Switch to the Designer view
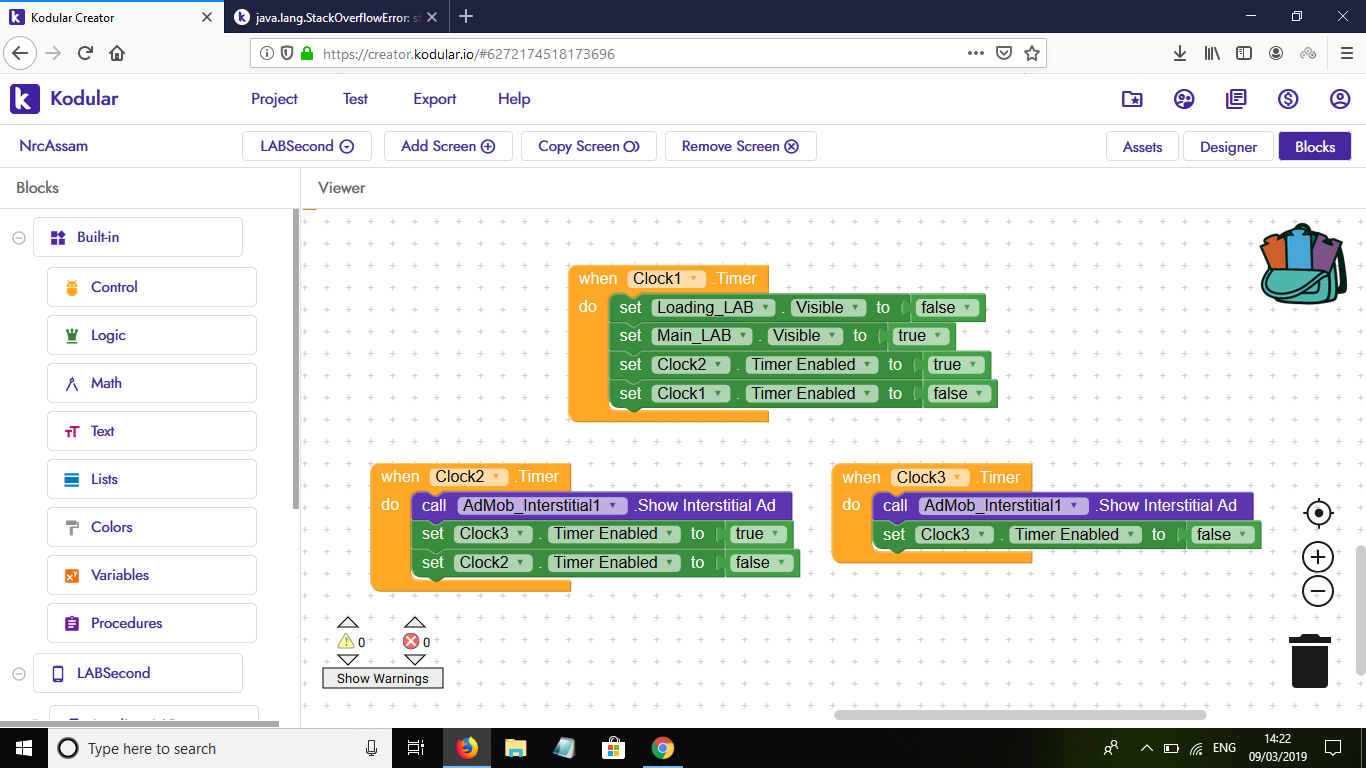 pos(1228,147)
